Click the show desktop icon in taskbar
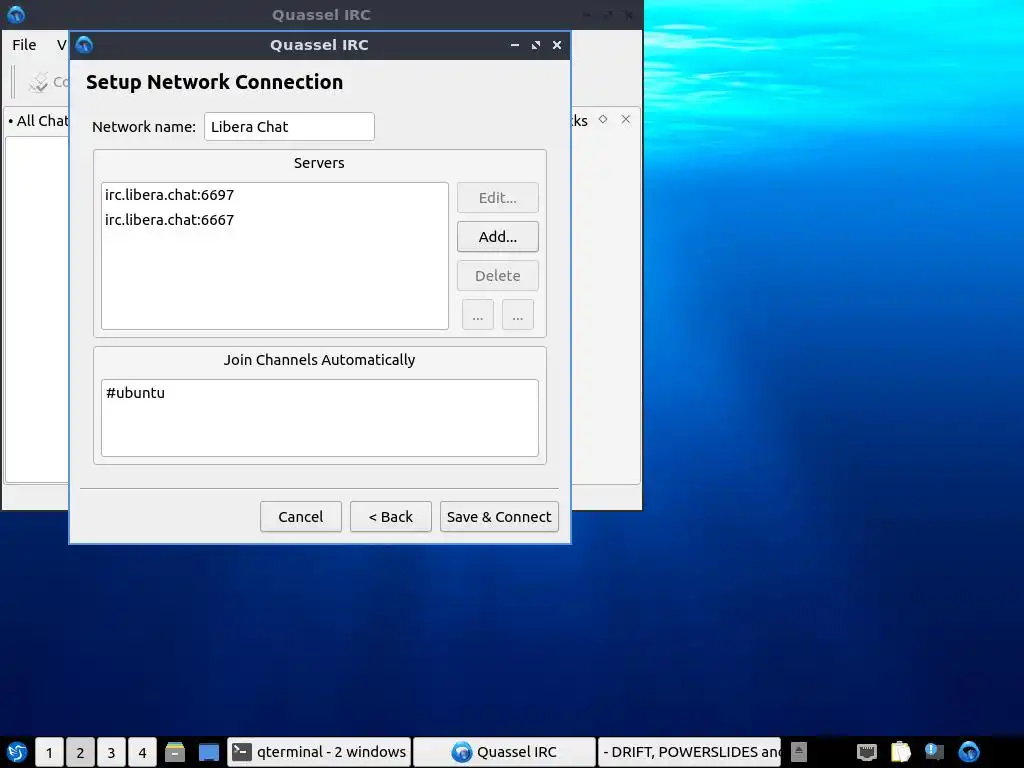The height and width of the screenshot is (768, 1024). click(x=209, y=752)
